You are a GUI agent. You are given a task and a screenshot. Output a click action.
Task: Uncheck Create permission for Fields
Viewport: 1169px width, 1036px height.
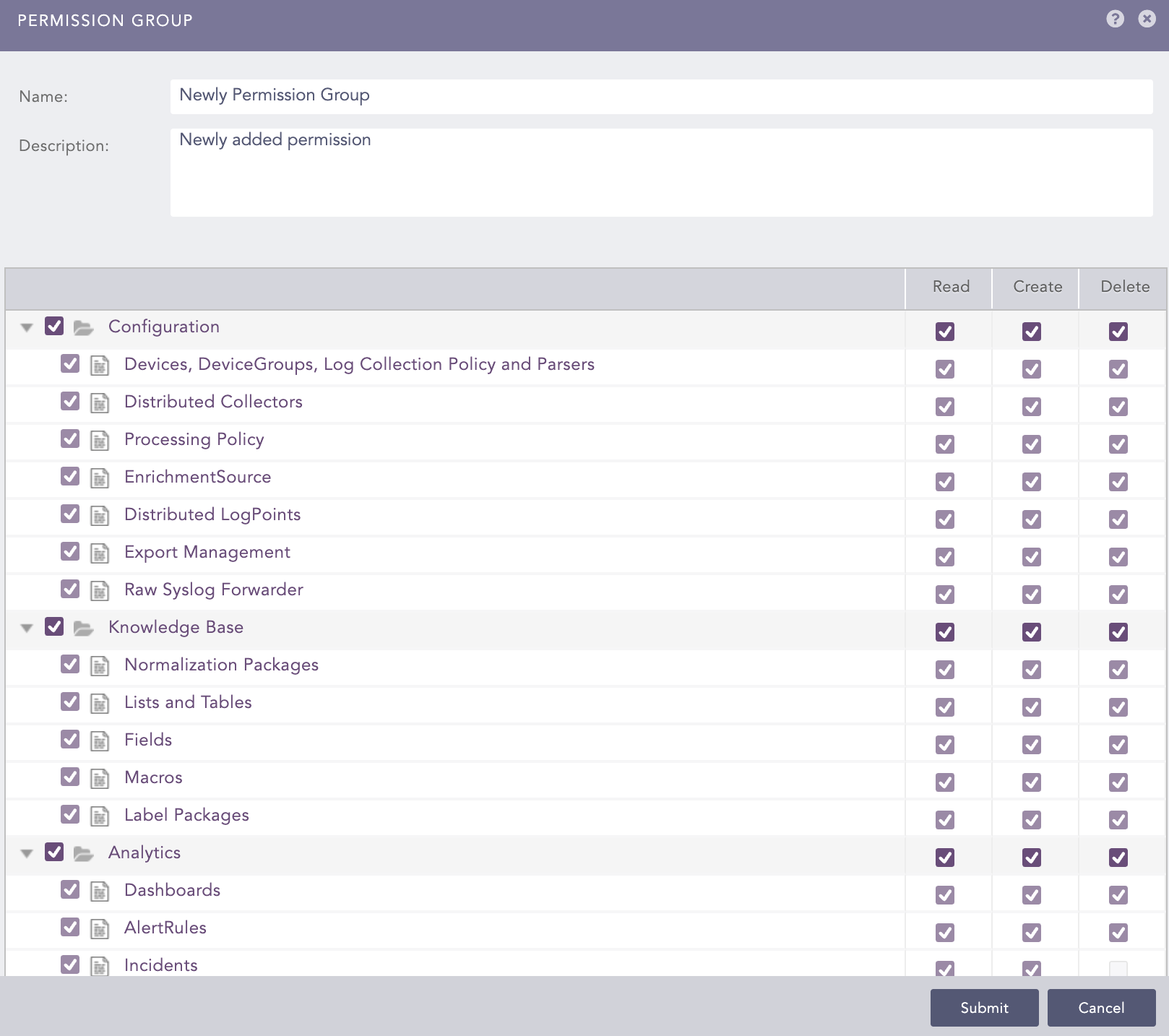1031,744
